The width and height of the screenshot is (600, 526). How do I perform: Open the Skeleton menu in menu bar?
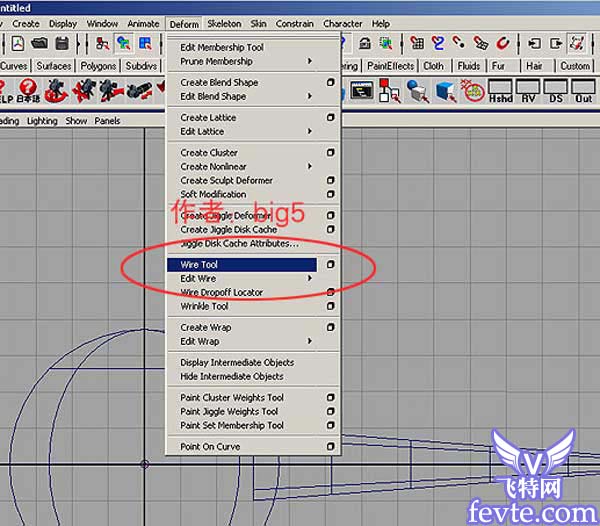[x=224, y=24]
